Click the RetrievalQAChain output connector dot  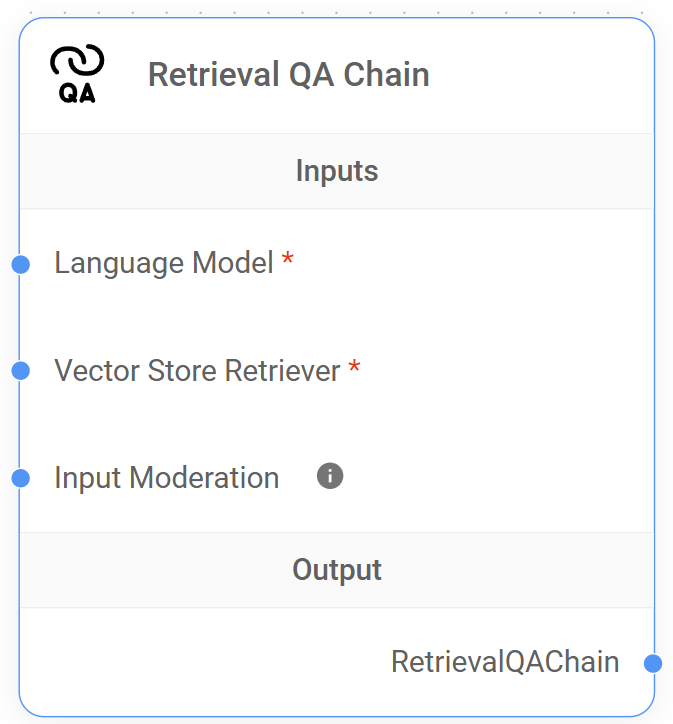[x=653, y=663]
